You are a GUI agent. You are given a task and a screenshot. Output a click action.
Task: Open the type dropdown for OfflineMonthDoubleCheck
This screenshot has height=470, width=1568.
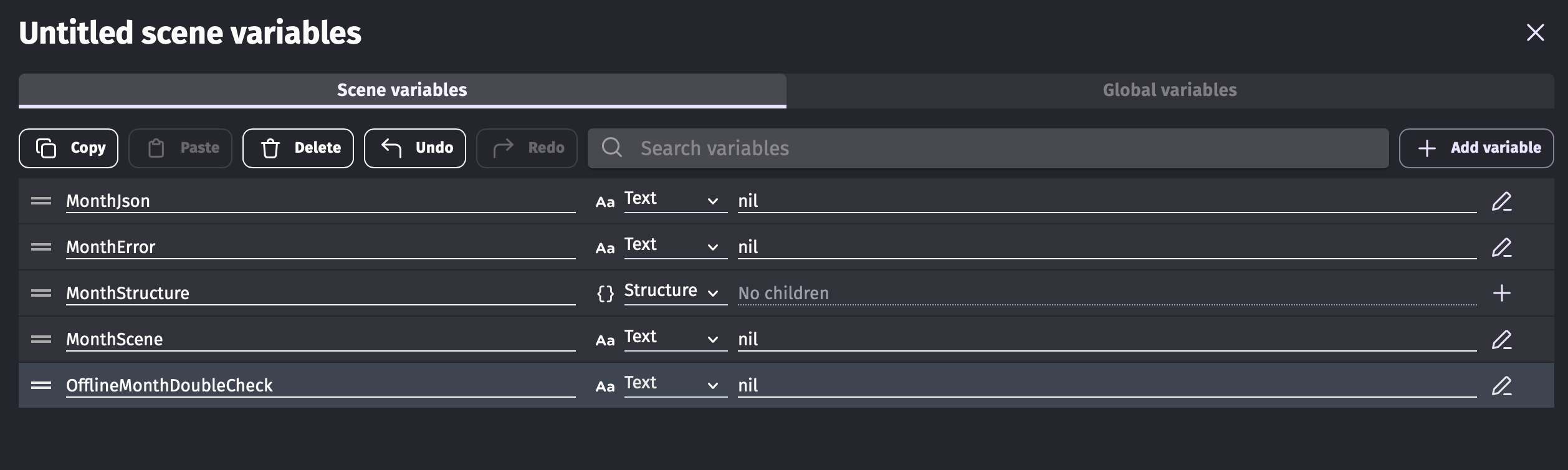click(674, 384)
